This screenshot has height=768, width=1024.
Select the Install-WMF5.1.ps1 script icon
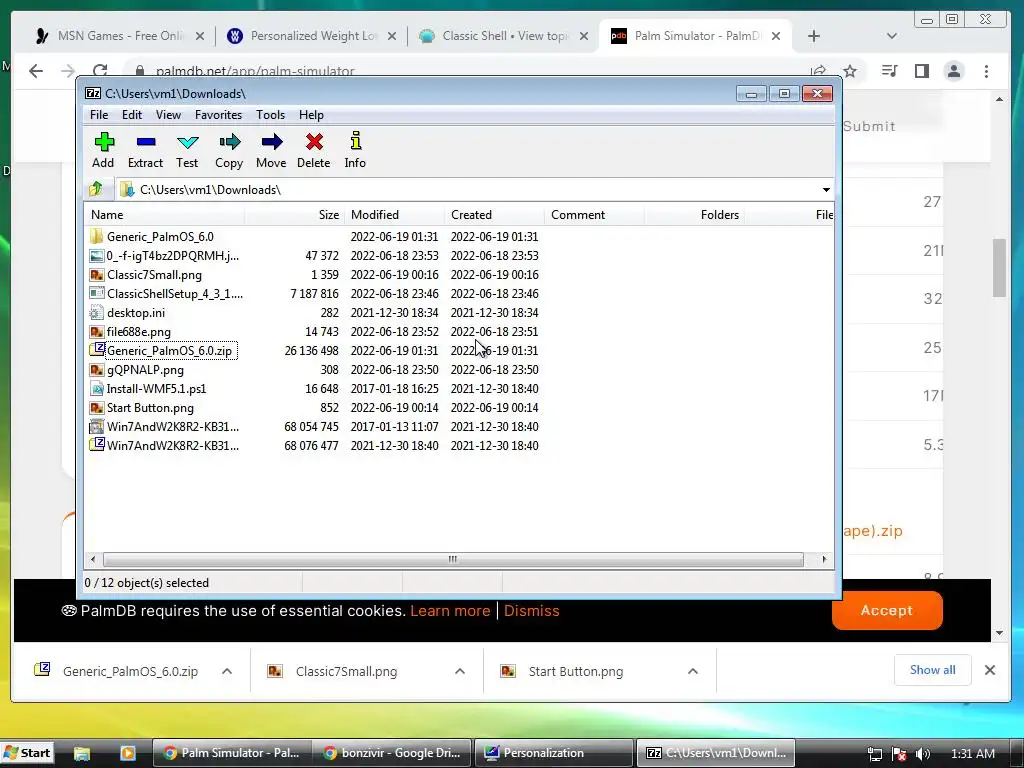(x=97, y=389)
